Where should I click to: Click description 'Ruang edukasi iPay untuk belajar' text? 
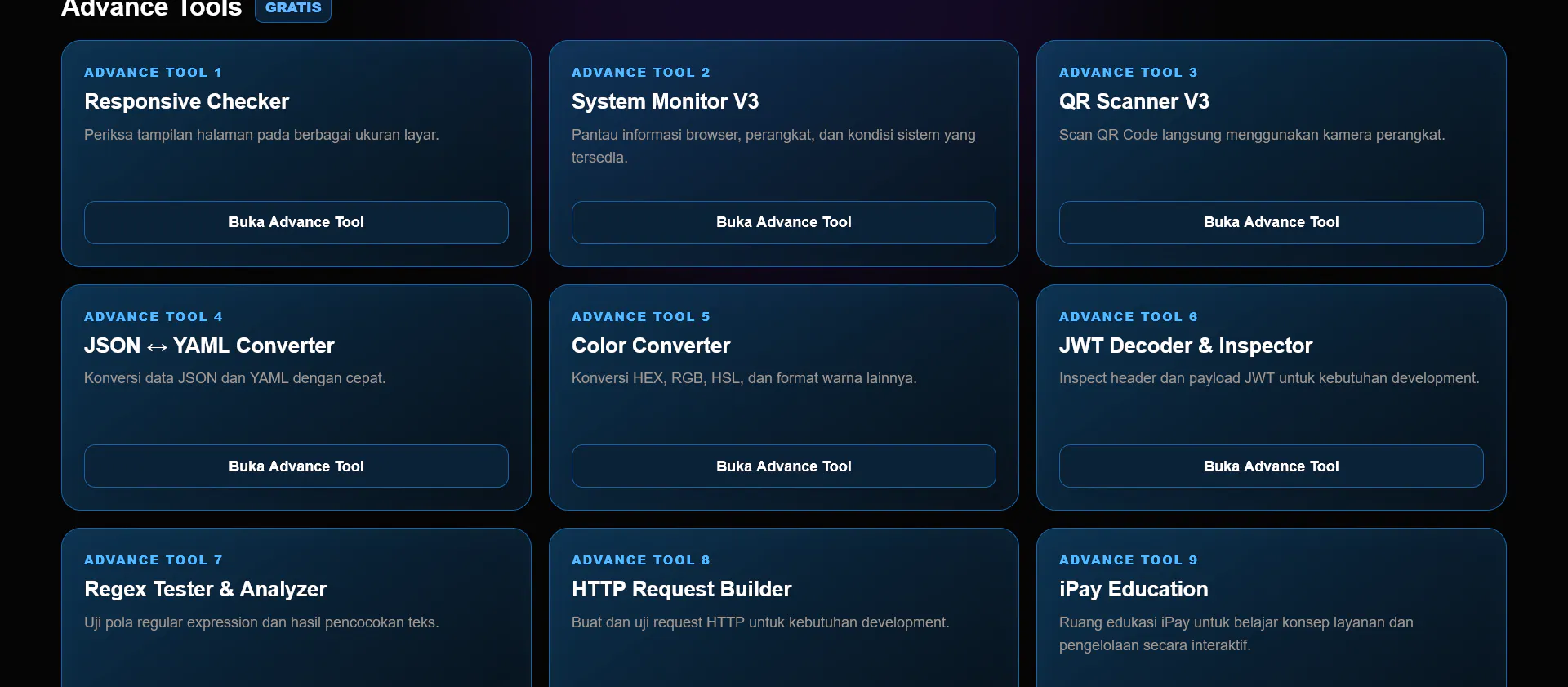[1236, 634]
